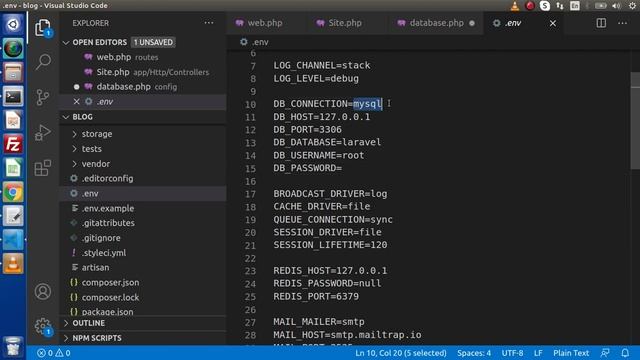Click the VLC tray icon in top bar
Image resolution: width=640 pixels, height=360 pixels.
coord(515,6)
